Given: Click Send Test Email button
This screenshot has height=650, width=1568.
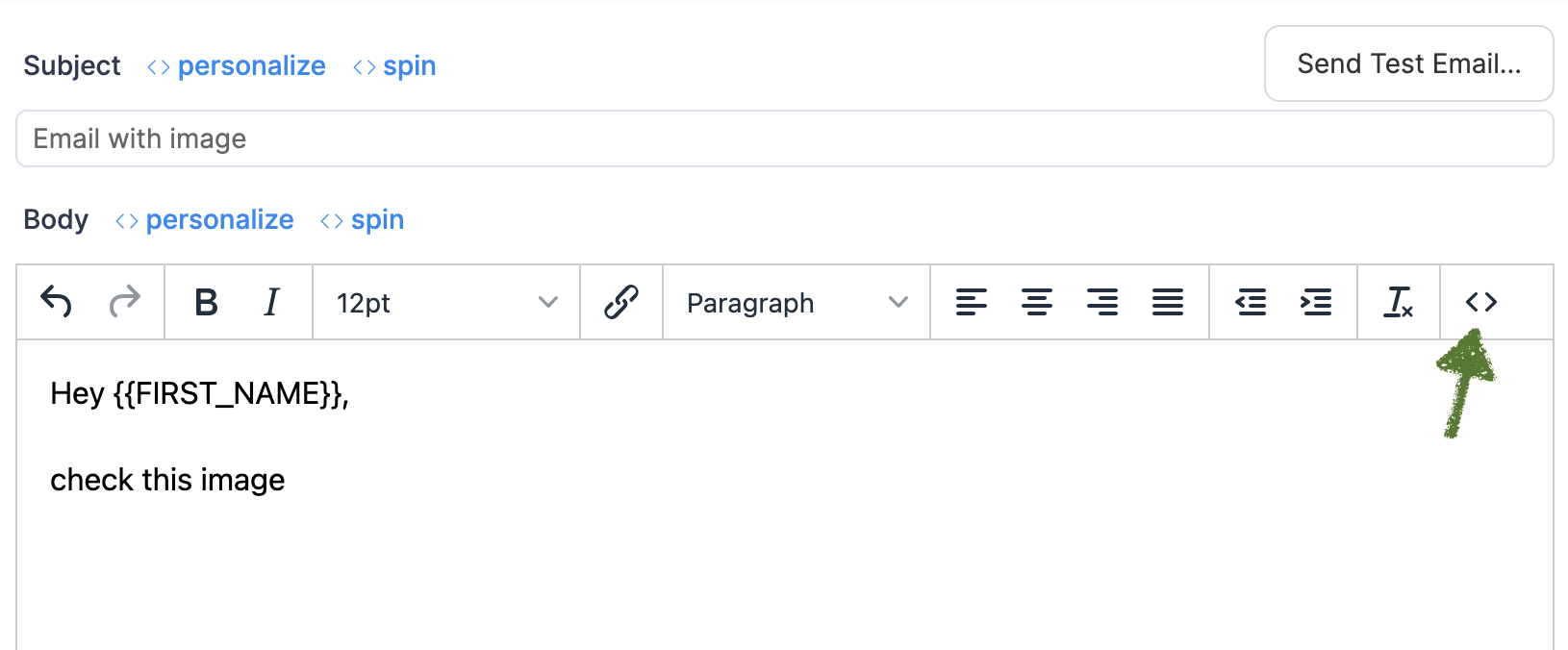Looking at the screenshot, I should [x=1409, y=63].
